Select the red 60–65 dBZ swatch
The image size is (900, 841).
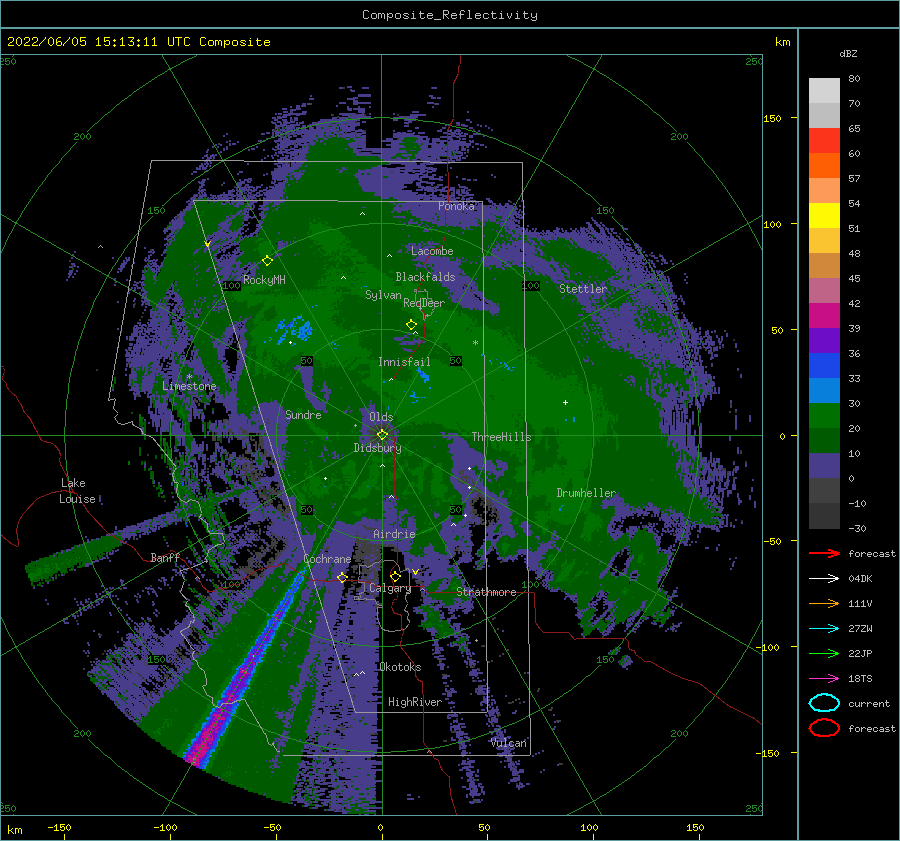[824, 140]
